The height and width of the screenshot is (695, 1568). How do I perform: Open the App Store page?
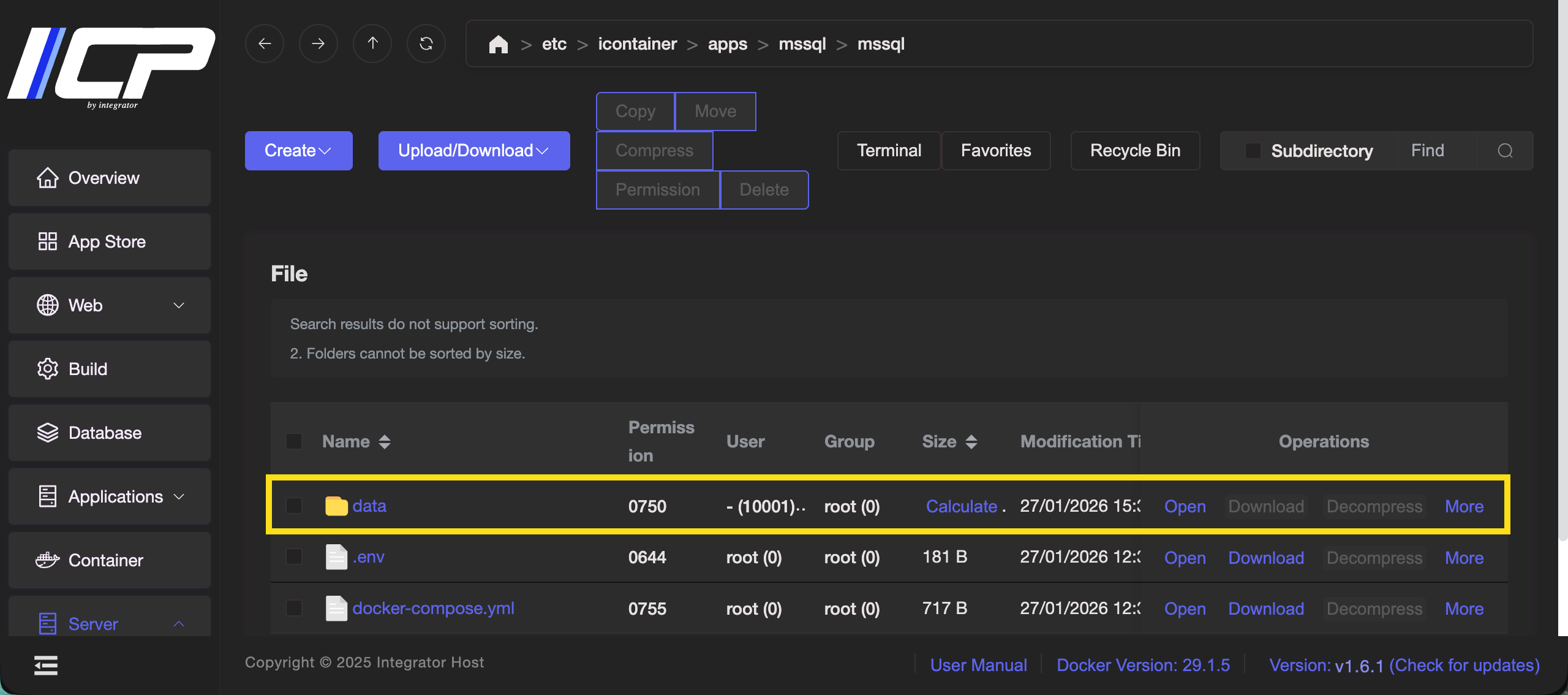(110, 241)
